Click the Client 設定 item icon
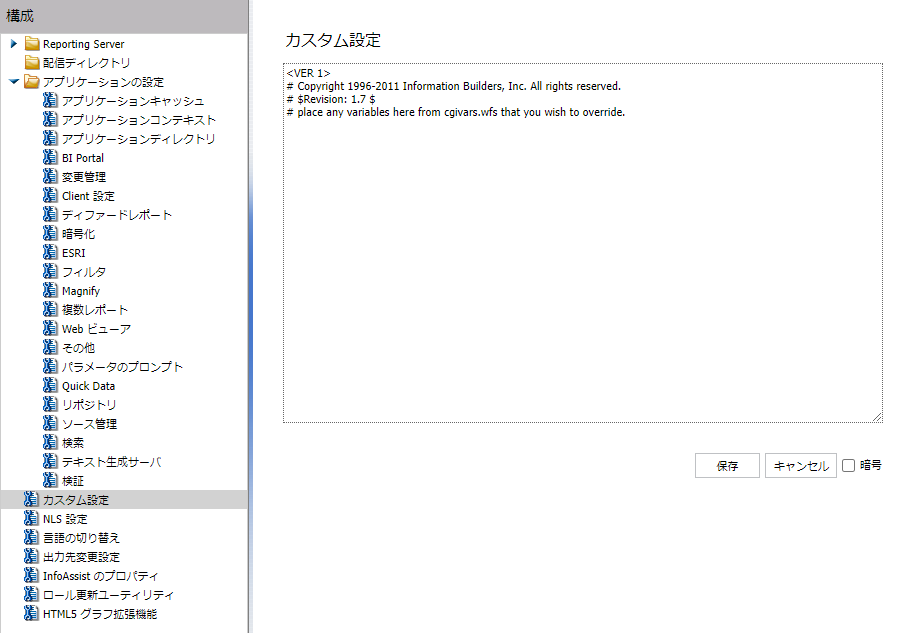The image size is (904, 633). pos(50,195)
